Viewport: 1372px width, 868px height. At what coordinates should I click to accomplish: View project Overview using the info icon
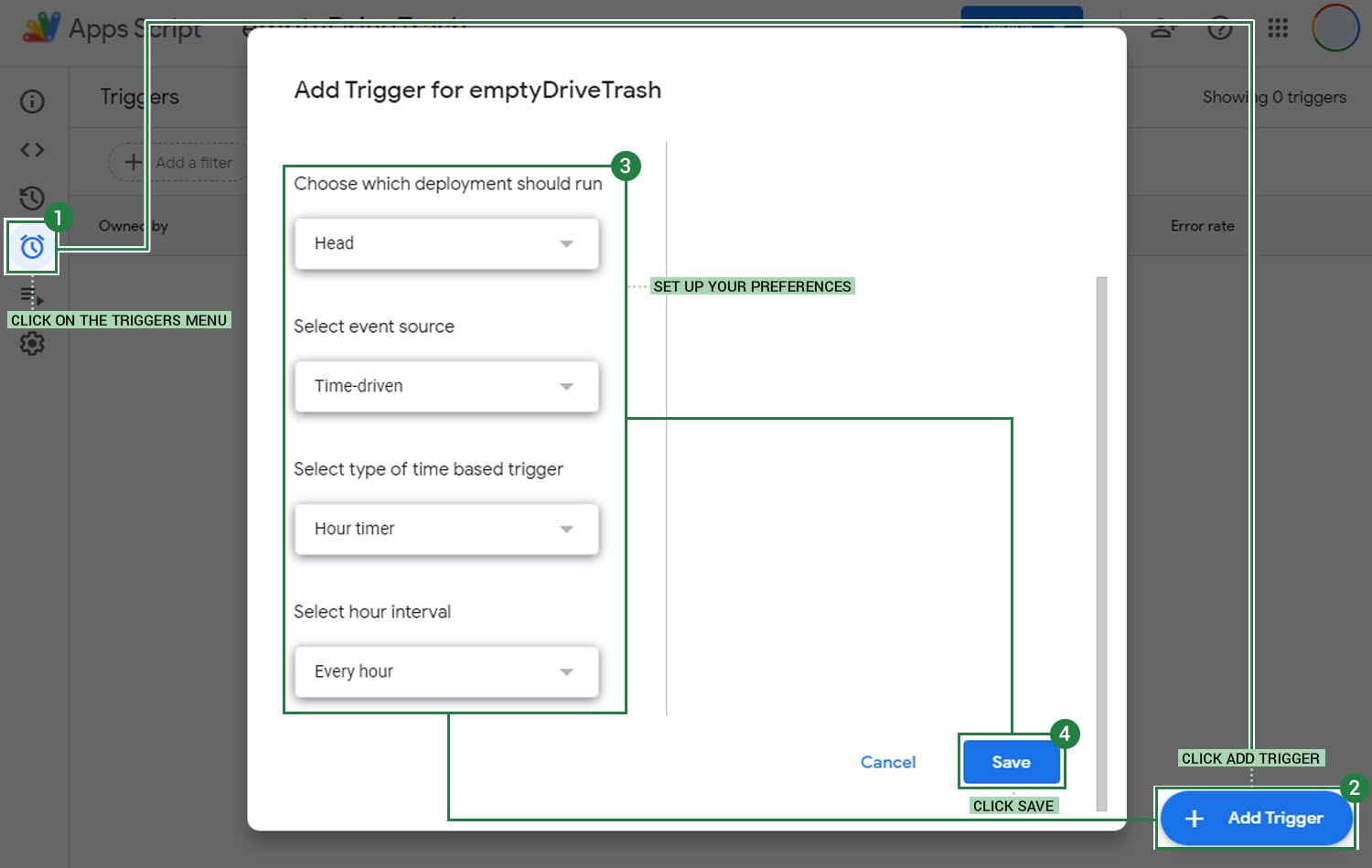(32, 102)
